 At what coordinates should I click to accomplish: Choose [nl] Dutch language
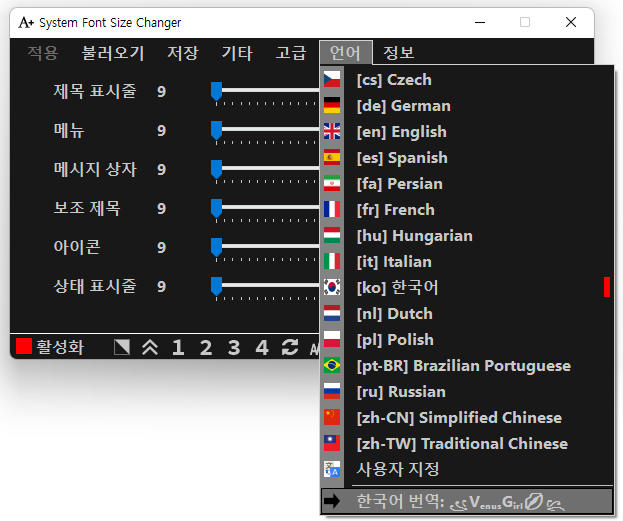coord(467,314)
